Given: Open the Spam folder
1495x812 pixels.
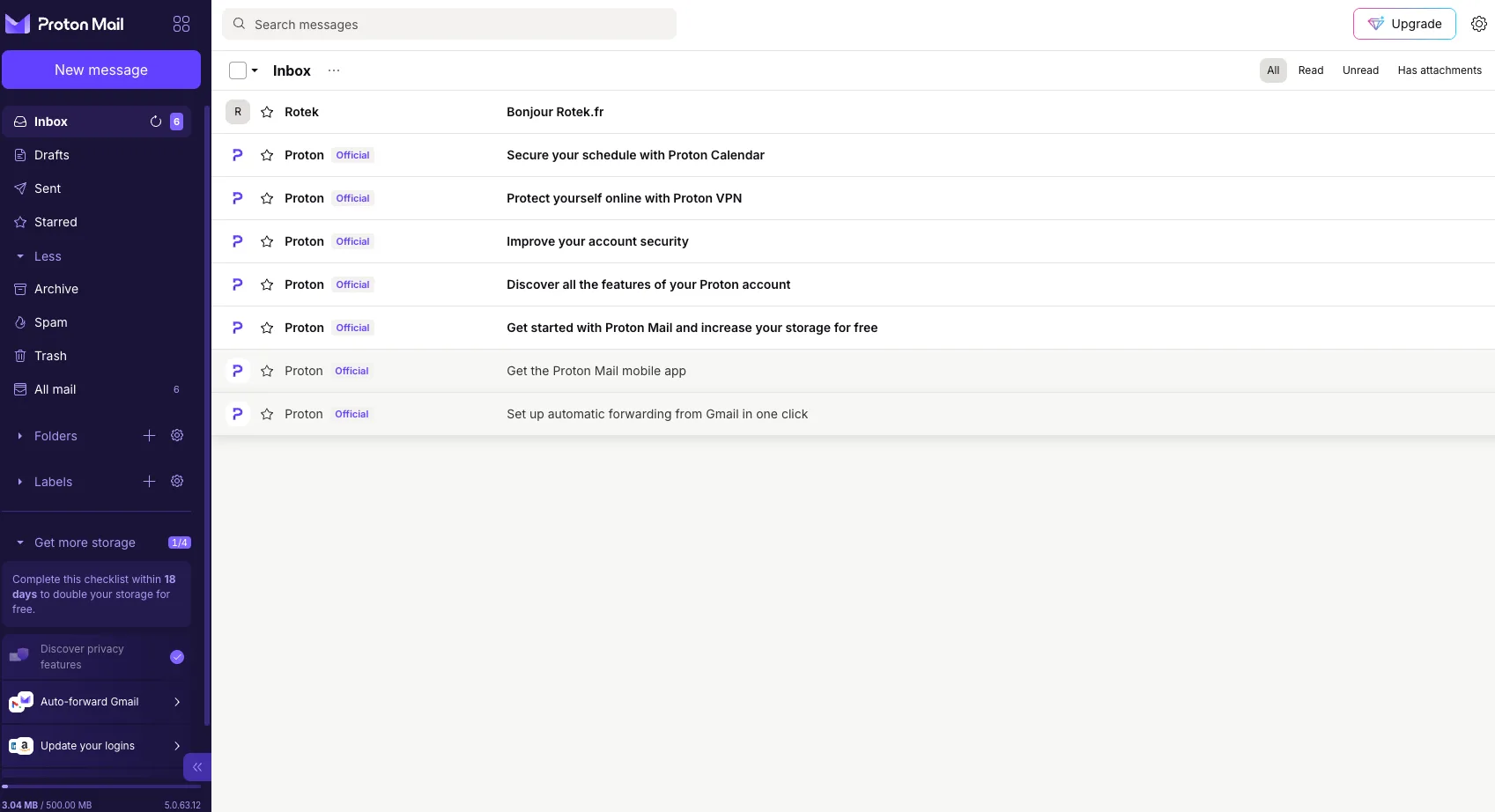Looking at the screenshot, I should click(97, 322).
